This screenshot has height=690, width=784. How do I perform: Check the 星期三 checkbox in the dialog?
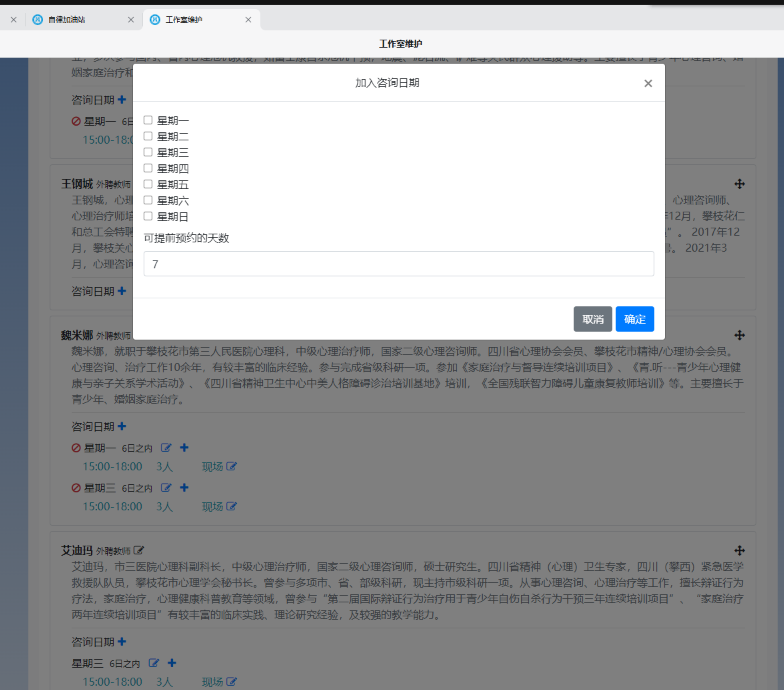[148, 152]
